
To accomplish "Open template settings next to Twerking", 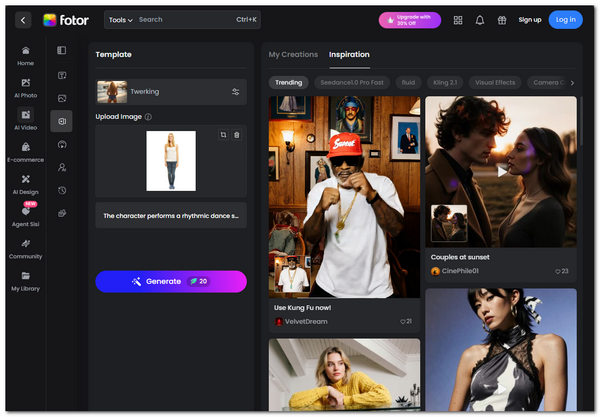I will click(x=236, y=92).
